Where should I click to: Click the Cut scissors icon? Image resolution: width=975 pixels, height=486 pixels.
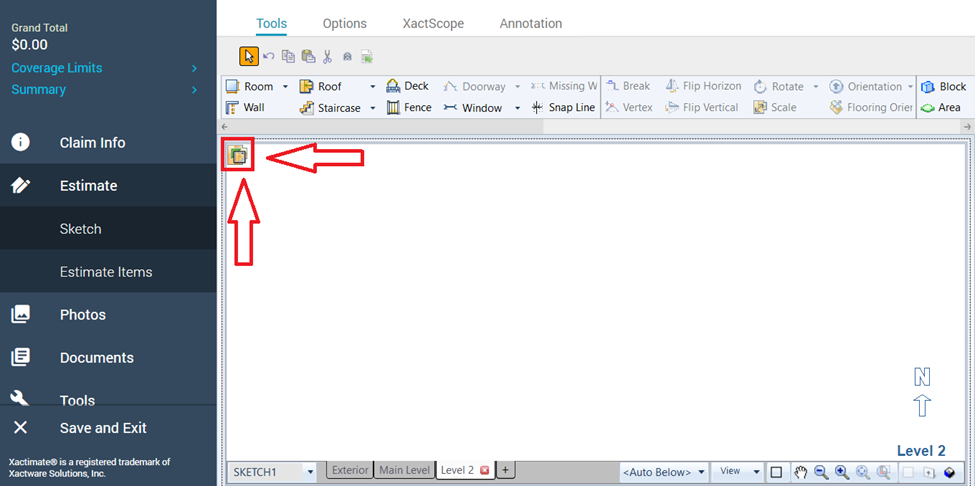pyautogui.click(x=328, y=57)
